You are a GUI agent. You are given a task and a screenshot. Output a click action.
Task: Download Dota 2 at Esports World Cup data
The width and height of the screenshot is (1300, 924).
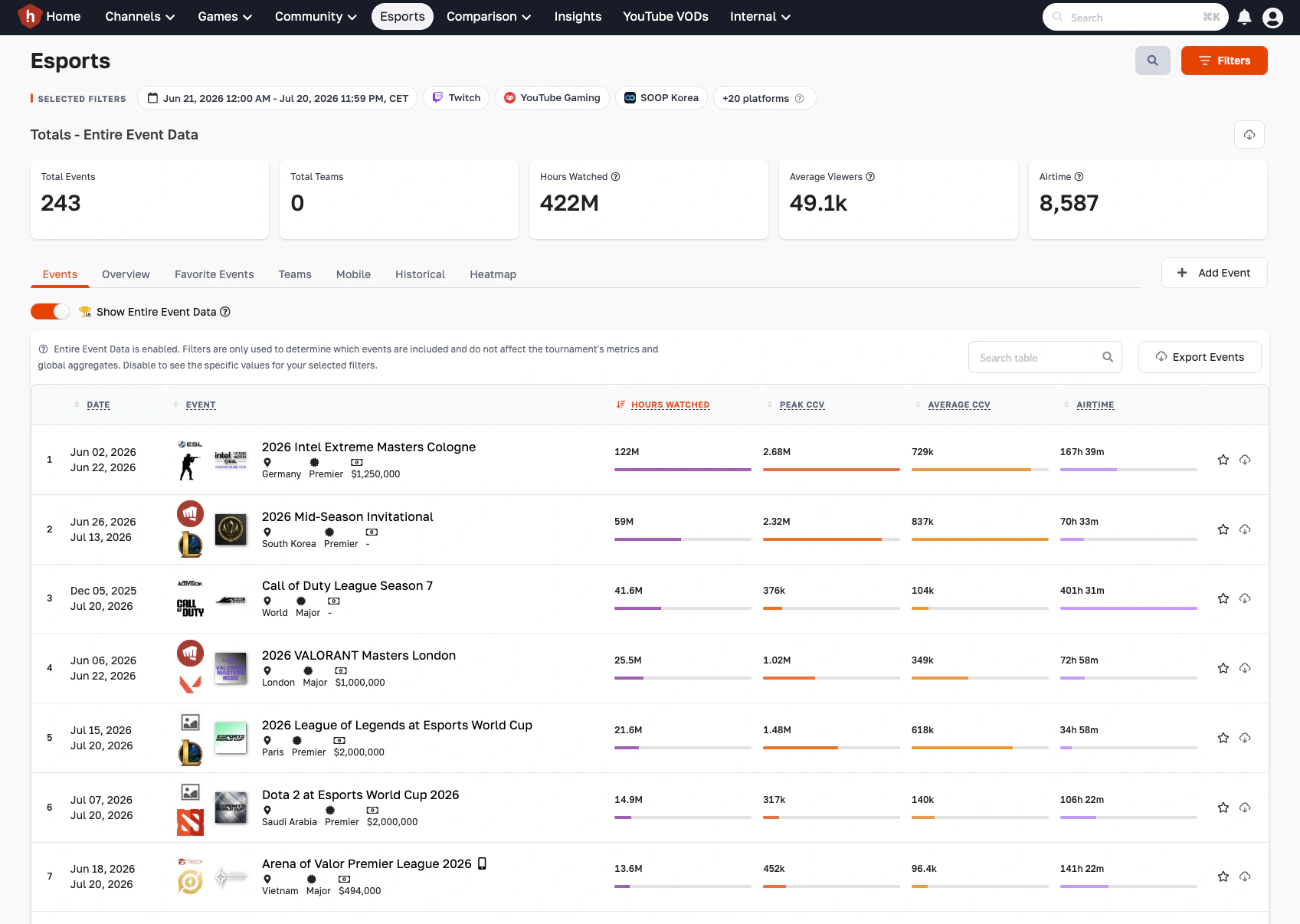(1245, 808)
